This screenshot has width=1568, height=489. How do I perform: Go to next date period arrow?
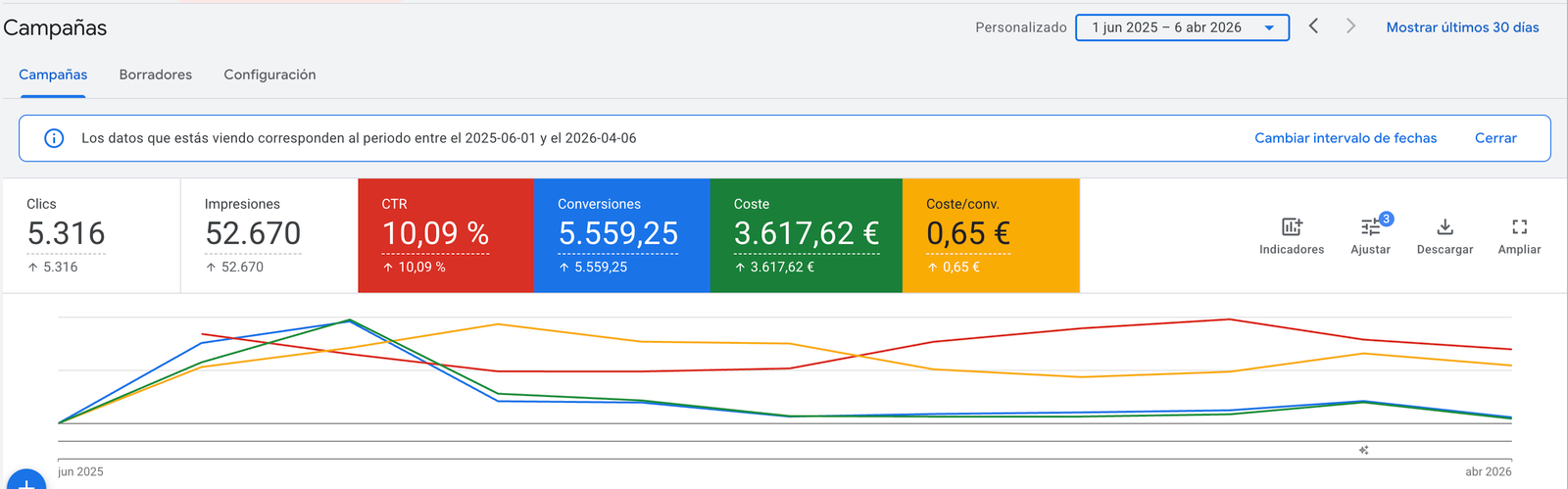click(1350, 26)
